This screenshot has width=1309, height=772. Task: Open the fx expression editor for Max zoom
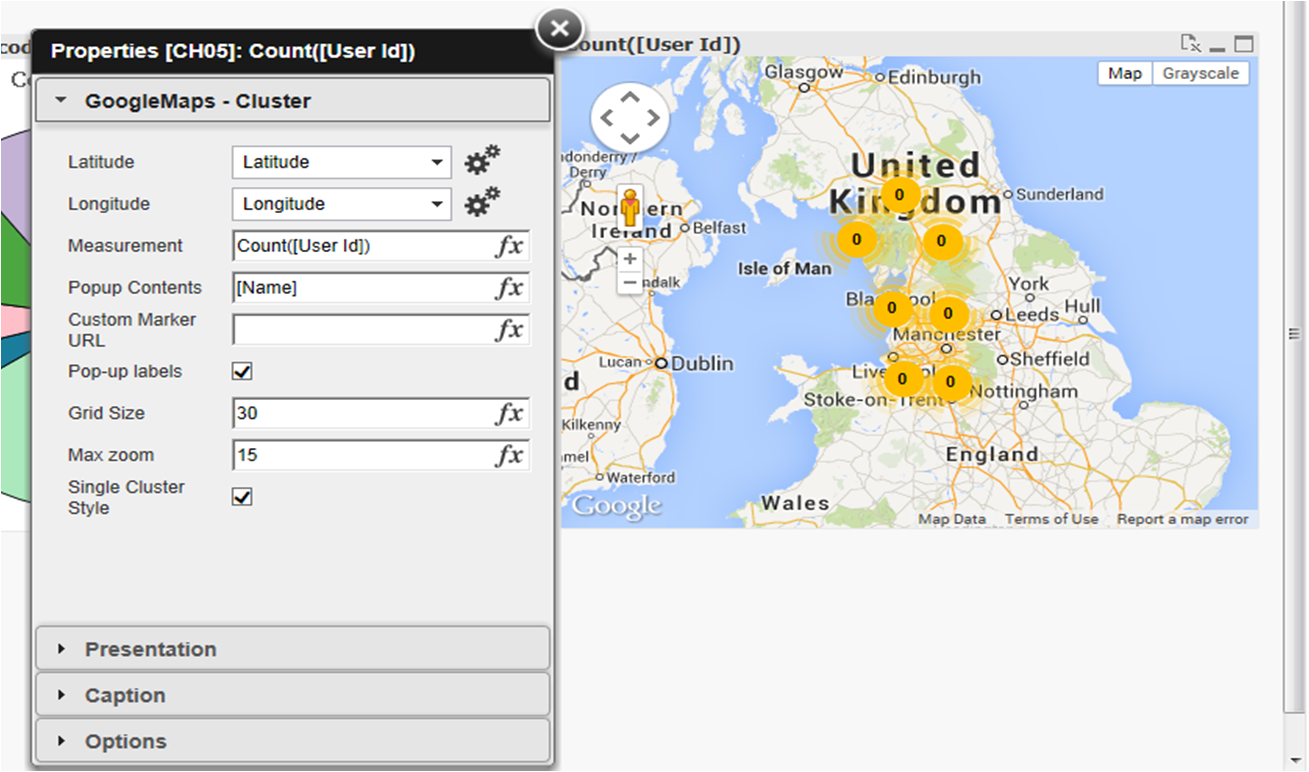509,455
